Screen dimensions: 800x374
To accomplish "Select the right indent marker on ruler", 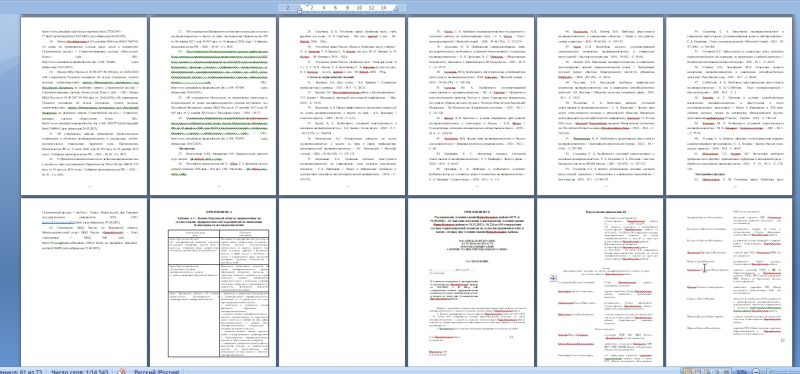I will pos(395,9).
